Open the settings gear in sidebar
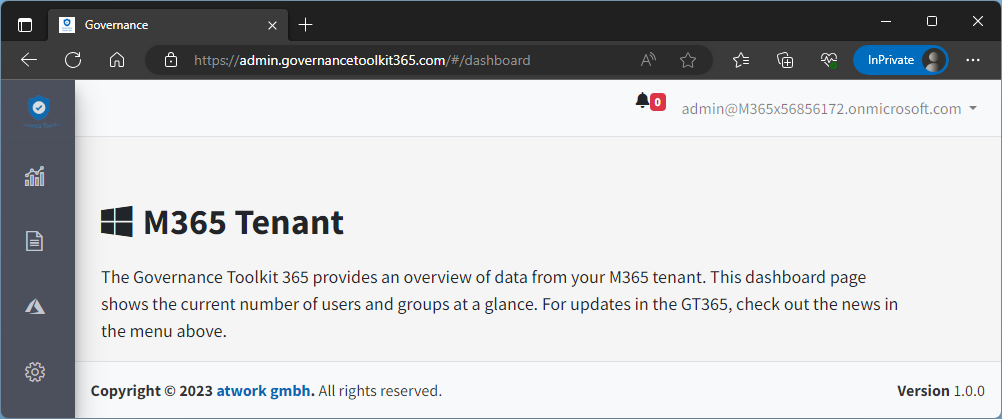The image size is (1002, 419). tap(35, 372)
